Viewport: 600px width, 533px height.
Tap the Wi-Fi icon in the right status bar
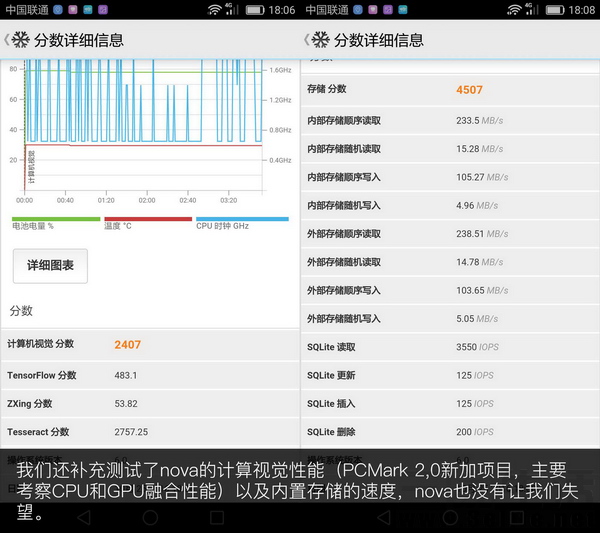pyautogui.click(x=514, y=10)
